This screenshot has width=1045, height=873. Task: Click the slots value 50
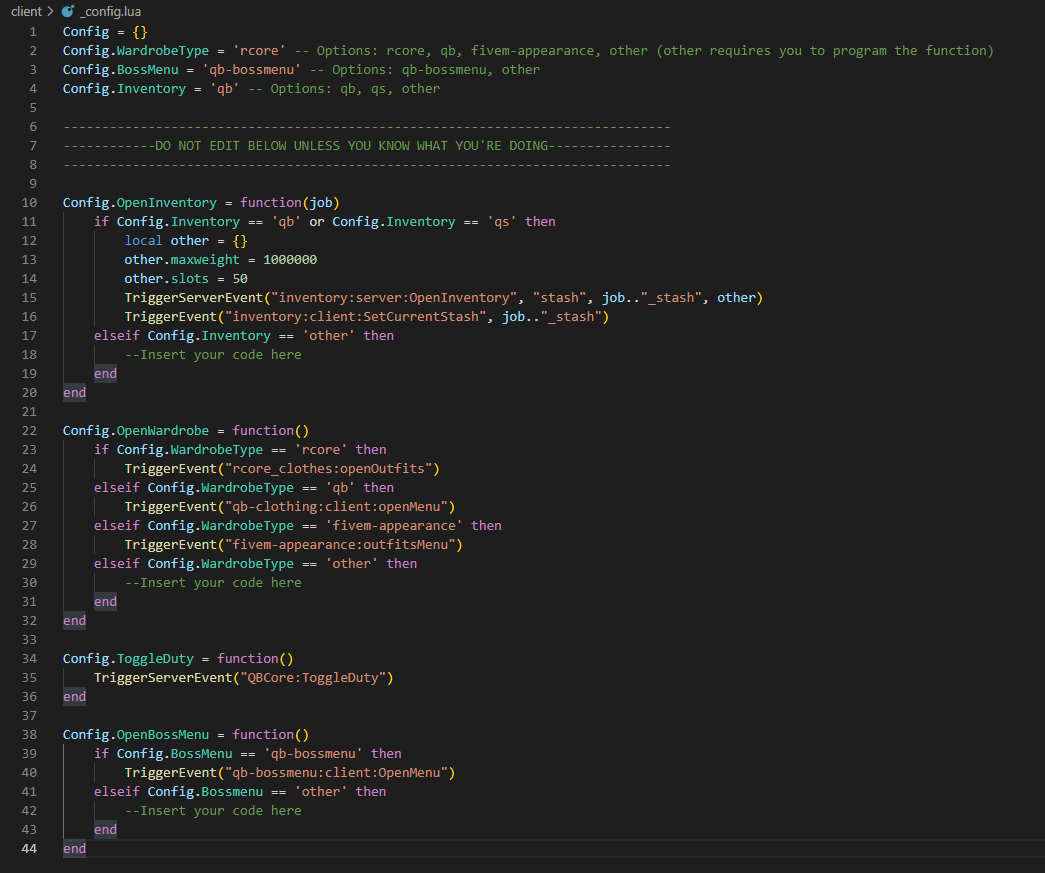(240, 279)
